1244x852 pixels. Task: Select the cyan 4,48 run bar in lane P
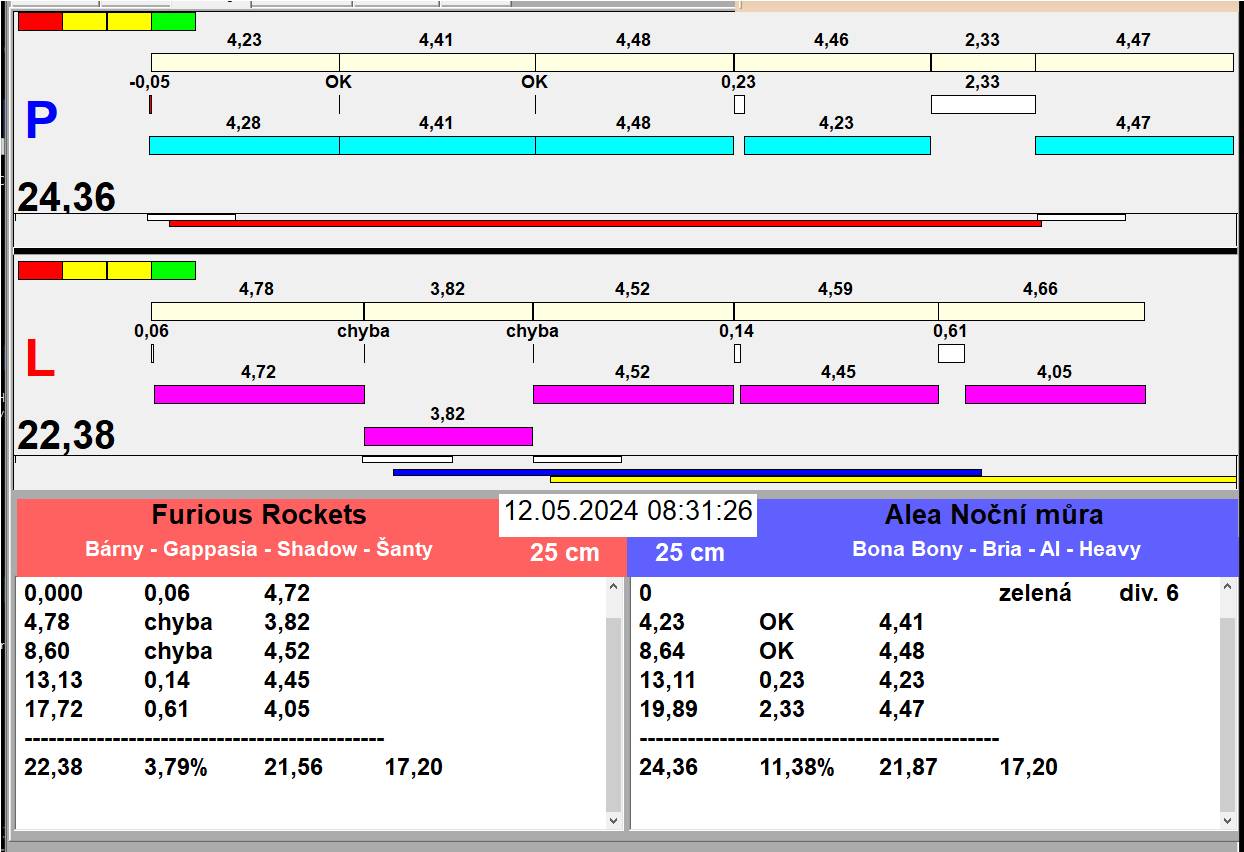[634, 145]
